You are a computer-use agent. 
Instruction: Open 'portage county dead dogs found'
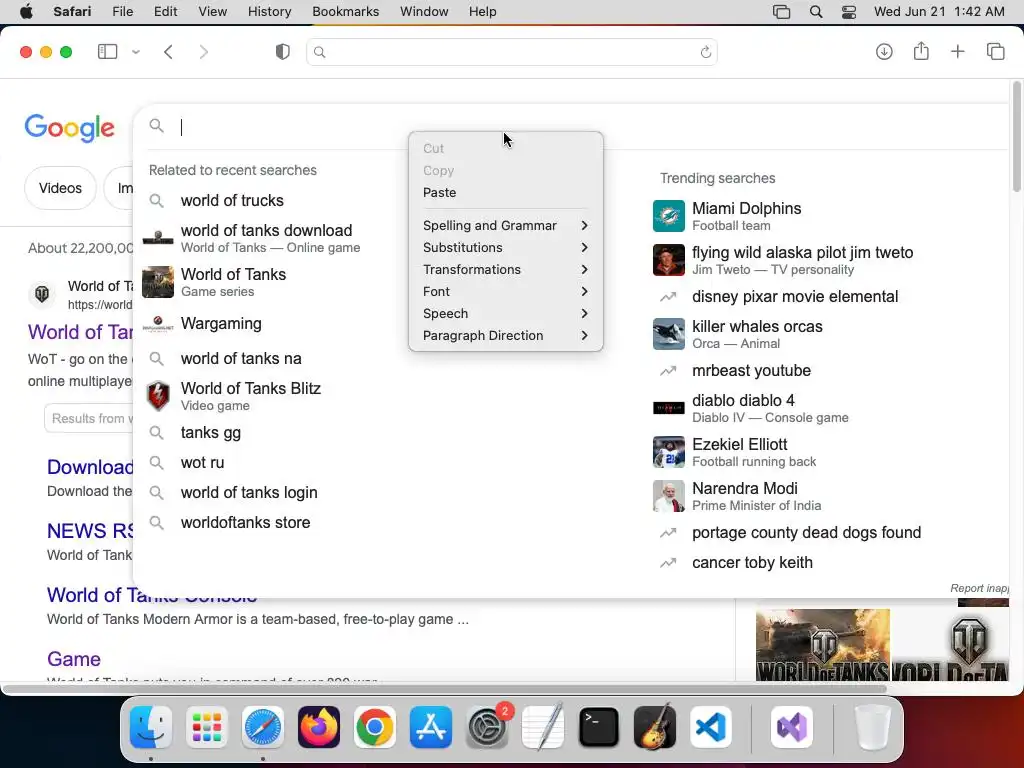807,533
